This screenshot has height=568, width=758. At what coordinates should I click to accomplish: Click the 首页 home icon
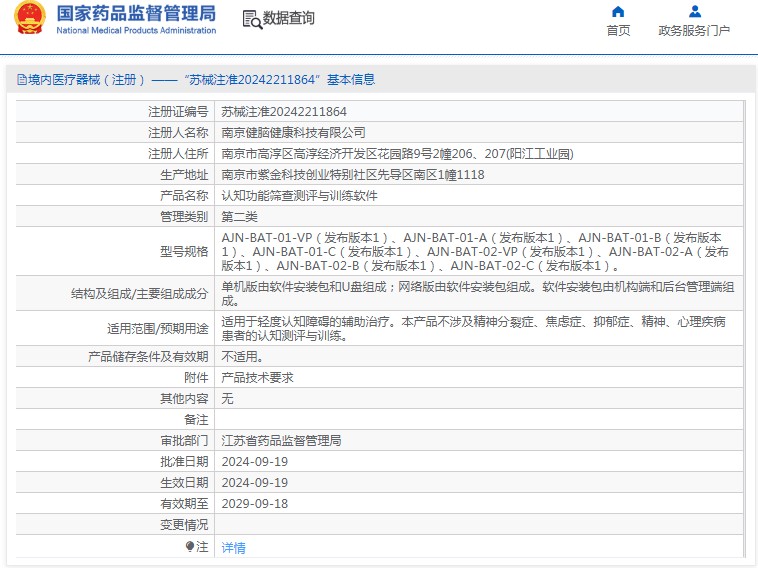pyautogui.click(x=618, y=12)
